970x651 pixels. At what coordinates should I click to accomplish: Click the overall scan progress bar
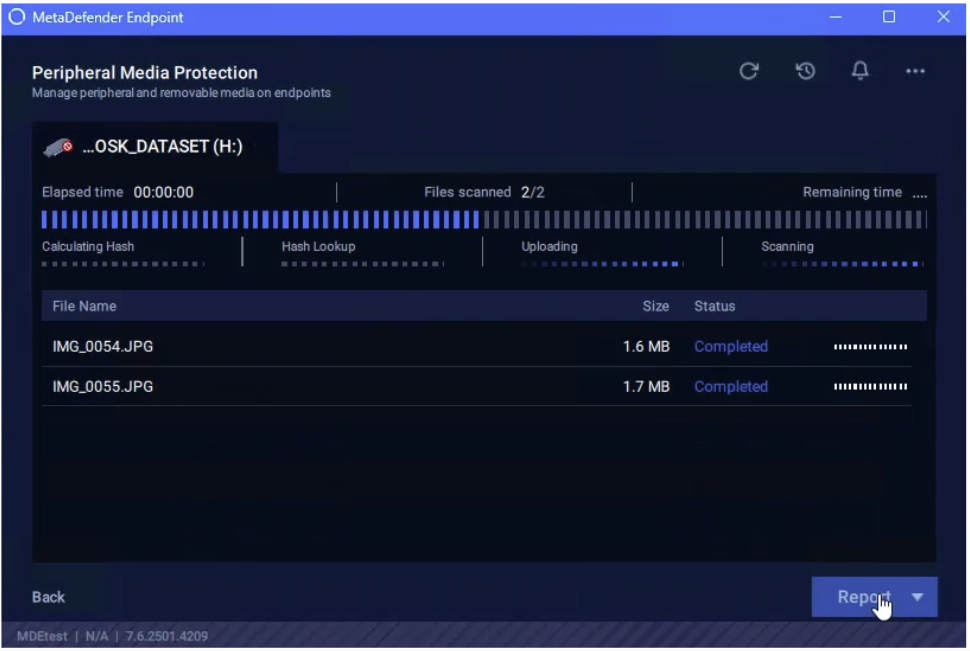(x=484, y=219)
